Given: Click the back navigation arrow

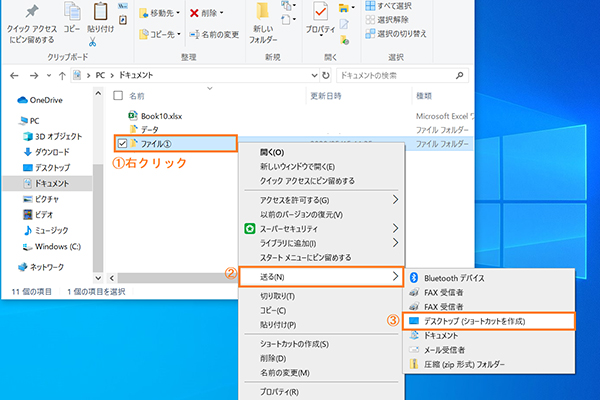Looking at the screenshot, I should [x=14, y=75].
